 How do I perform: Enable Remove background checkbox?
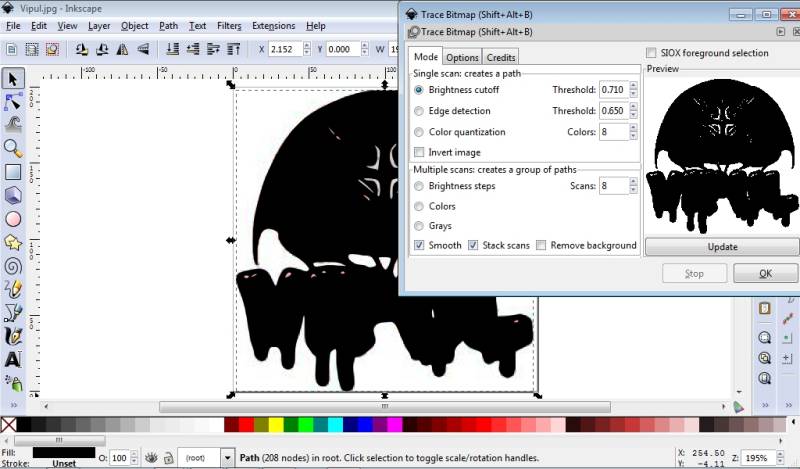541,245
